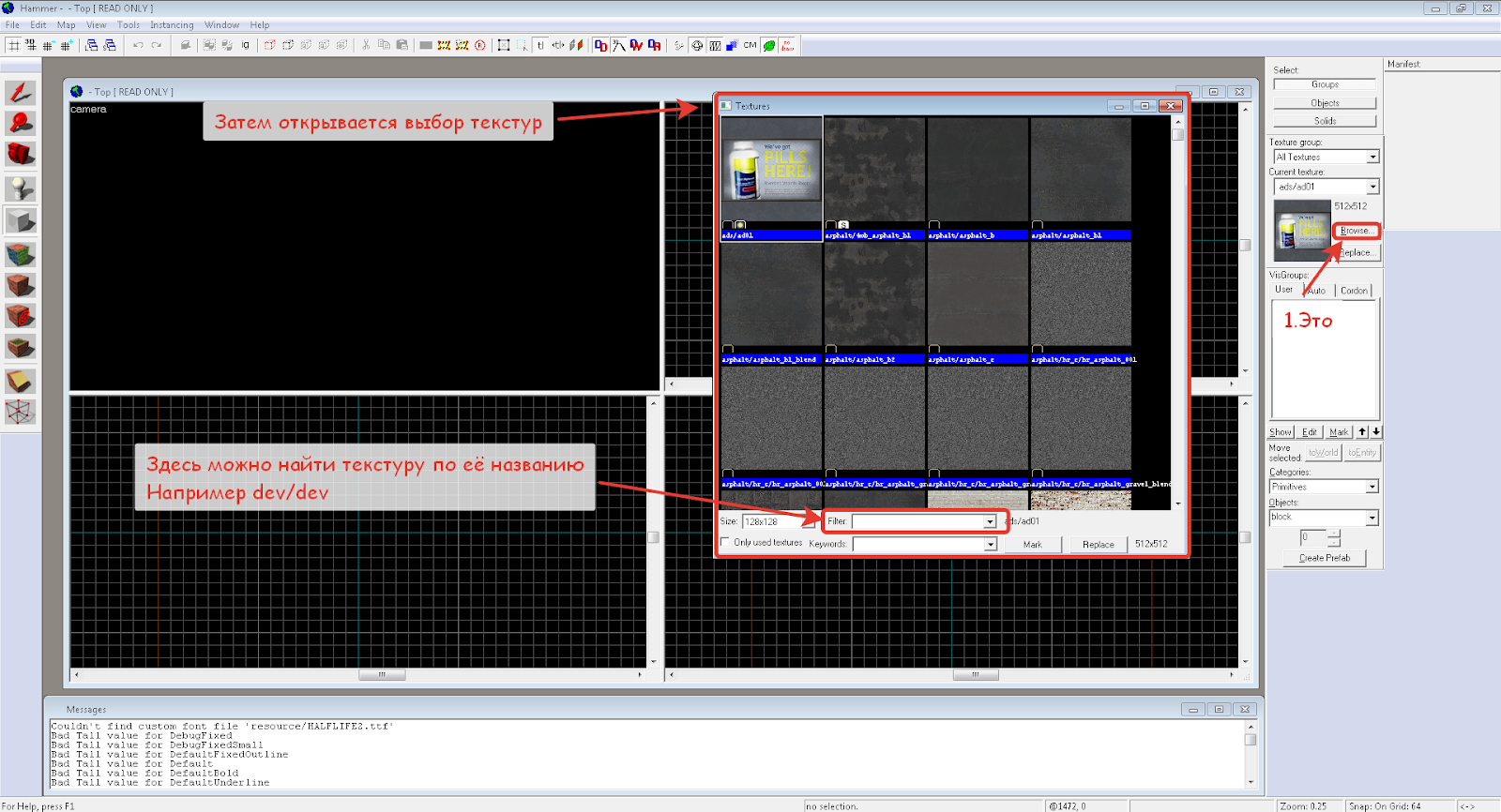
Task: Click the Browse... texture button
Action: [1357, 231]
